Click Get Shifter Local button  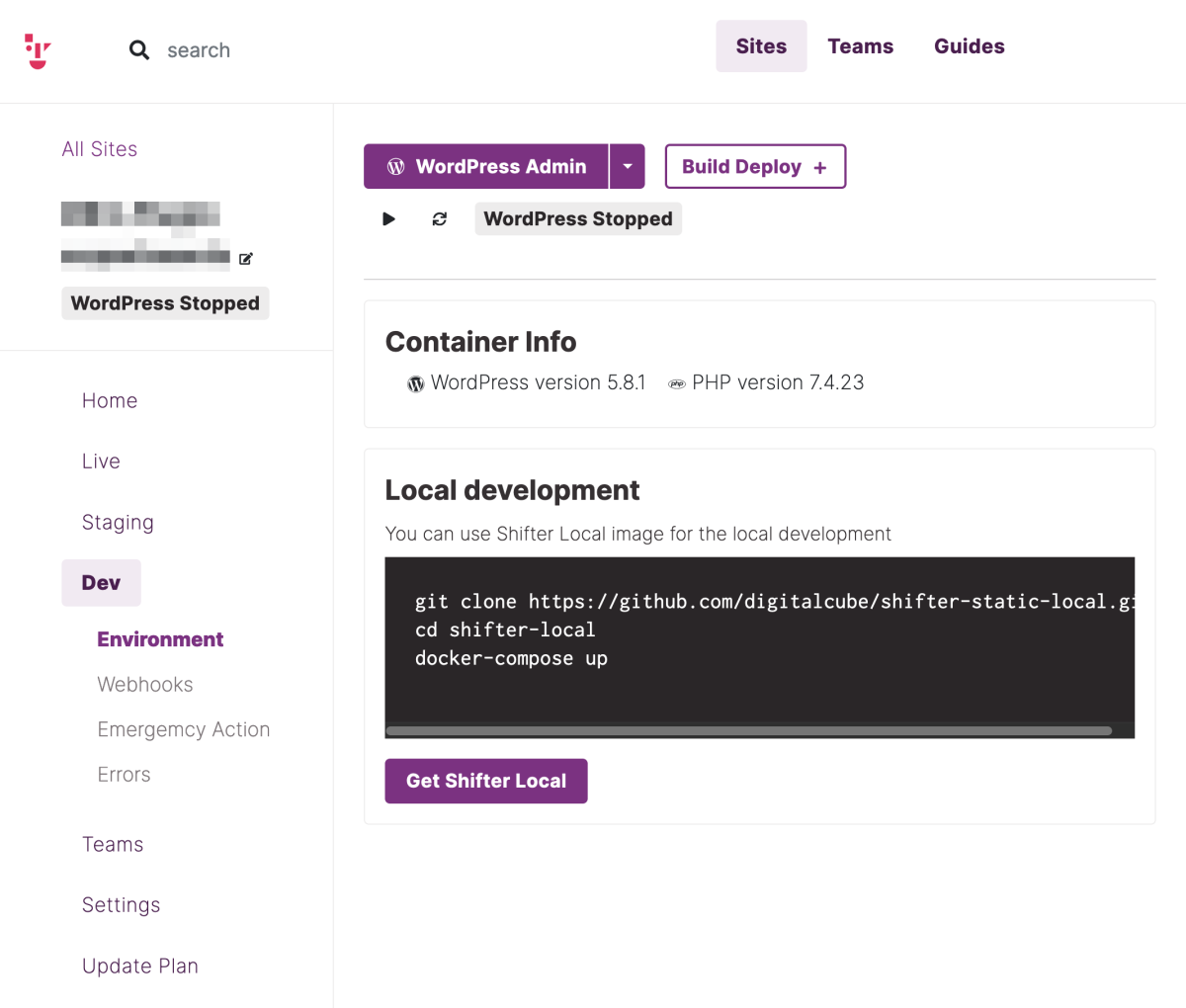pos(486,781)
